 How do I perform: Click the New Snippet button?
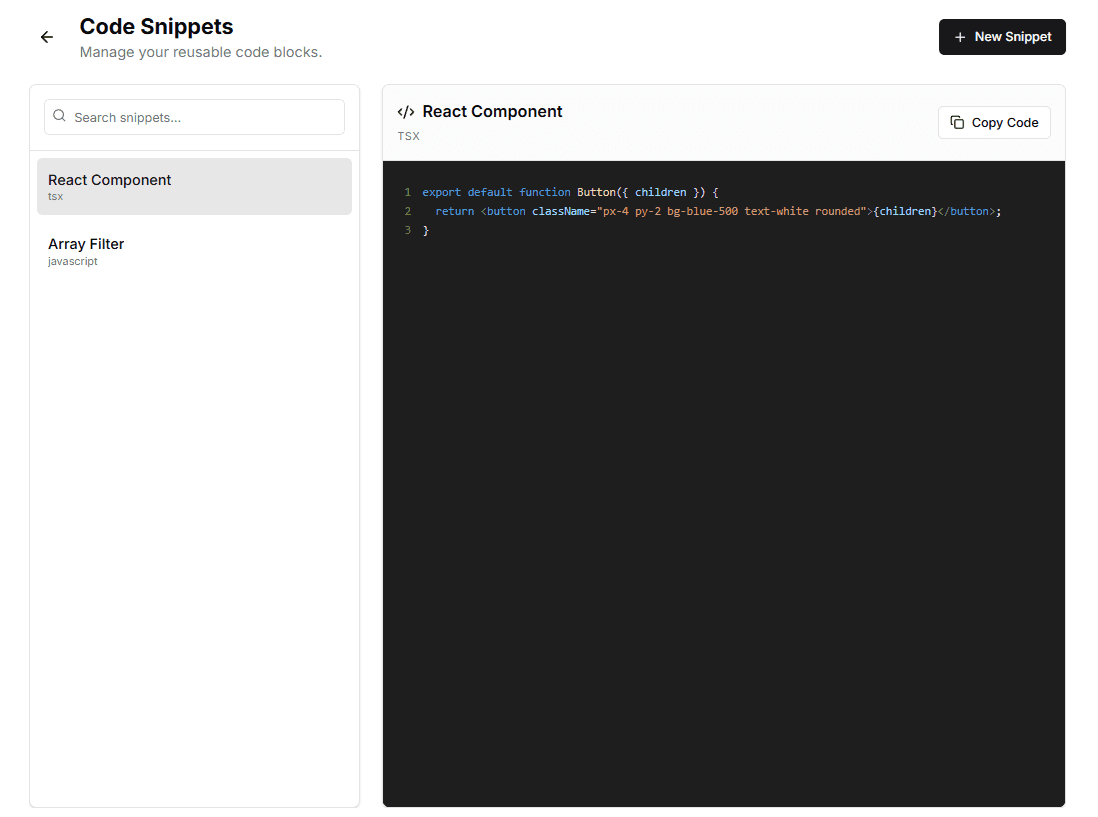1002,36
